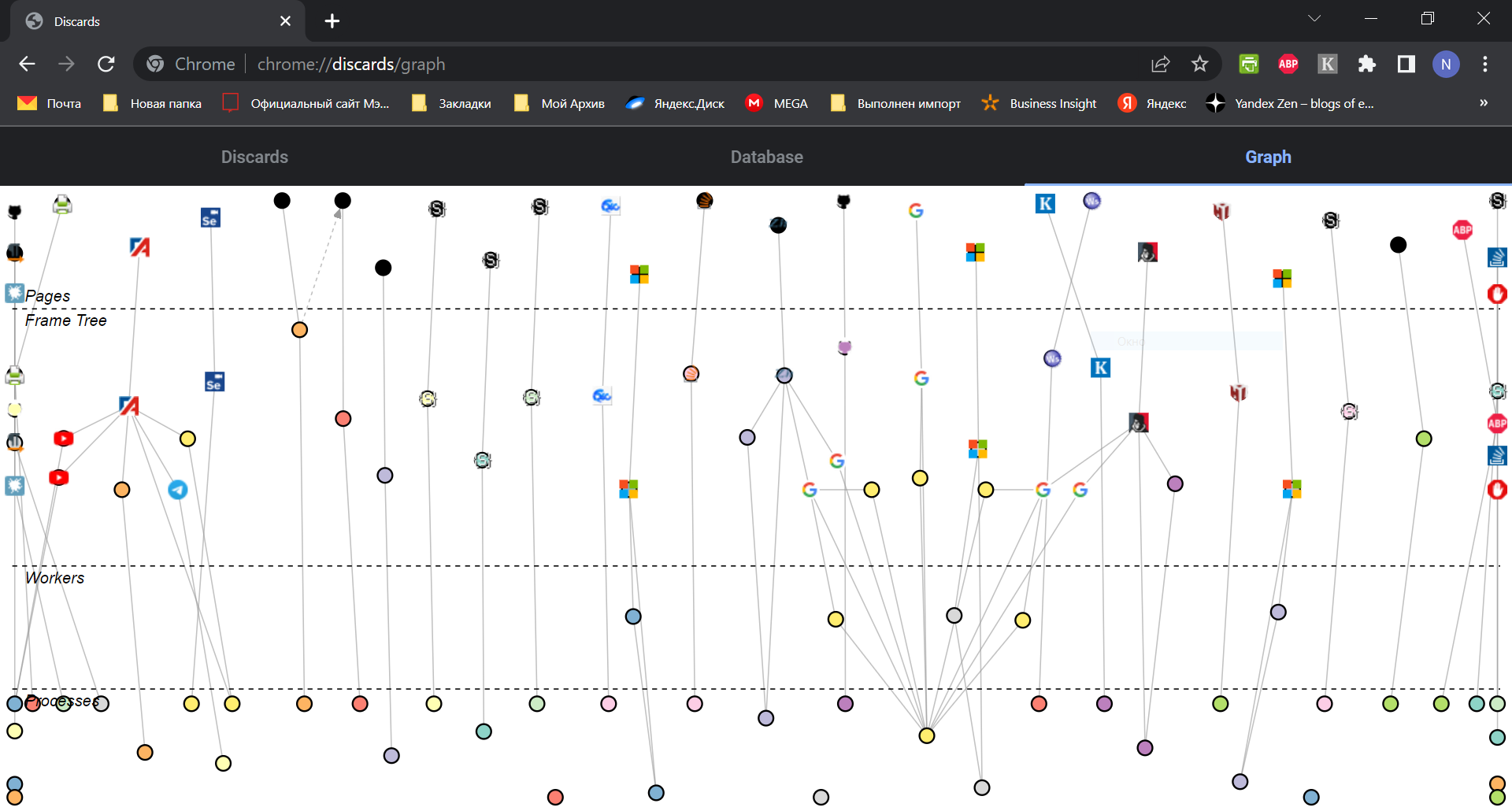
Task: Open the AdBlock Plus extension
Action: [1288, 64]
